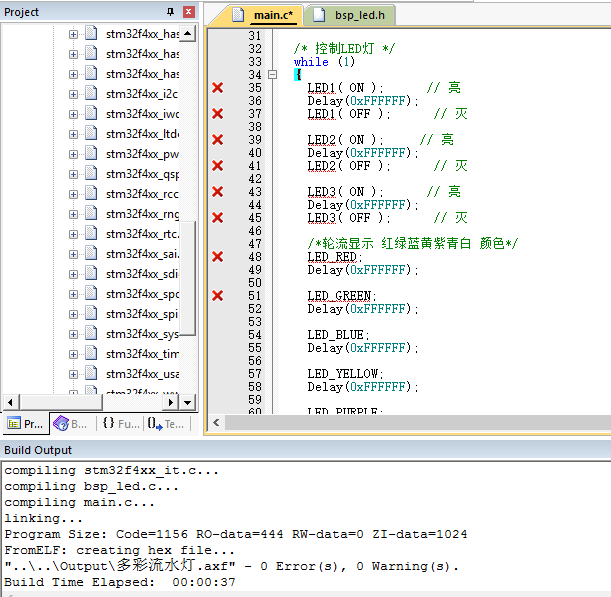The width and height of the screenshot is (611, 597).
Task: Collapse the while-loop code block at line 34
Action: [272, 75]
